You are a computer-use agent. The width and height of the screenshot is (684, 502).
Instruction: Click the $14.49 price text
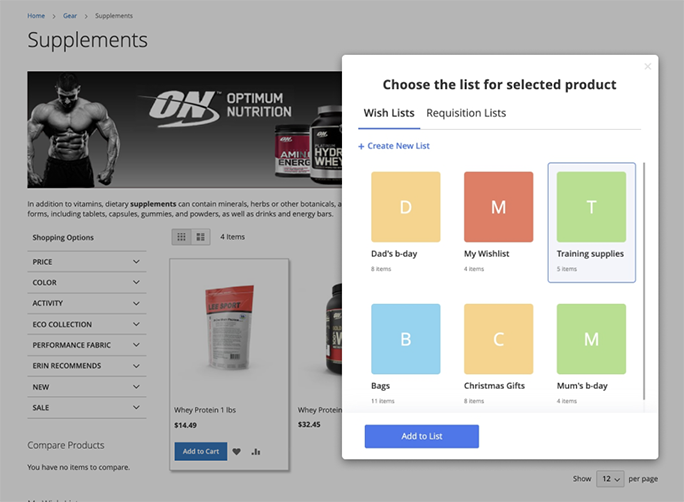[185, 425]
